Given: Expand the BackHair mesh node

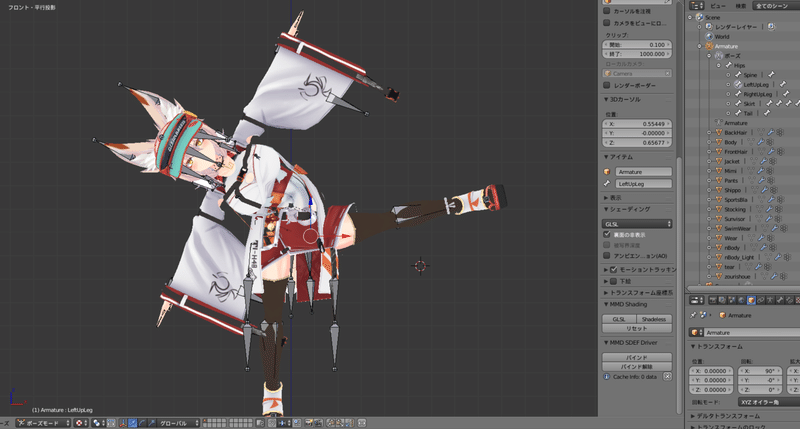Looking at the screenshot, I should click(x=709, y=133).
